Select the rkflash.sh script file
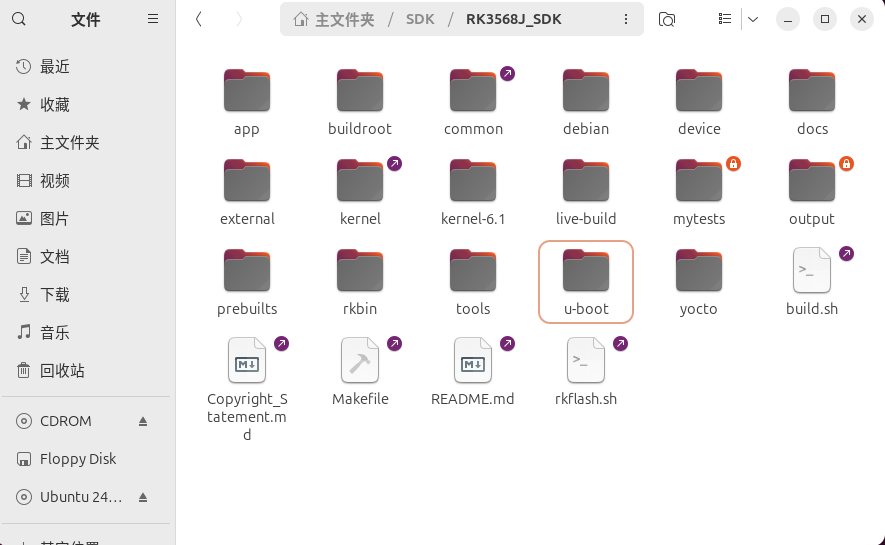The height and width of the screenshot is (545, 885). (x=586, y=372)
